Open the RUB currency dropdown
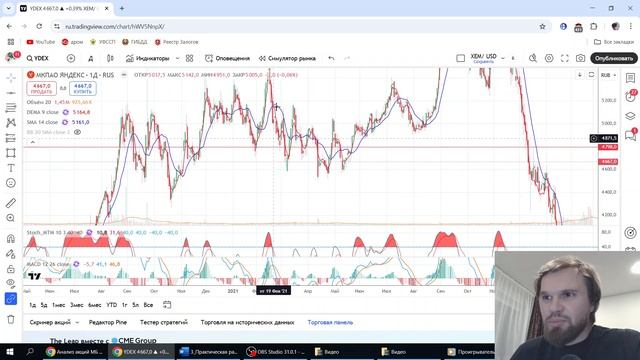This screenshot has height=360, width=640. click(608, 75)
